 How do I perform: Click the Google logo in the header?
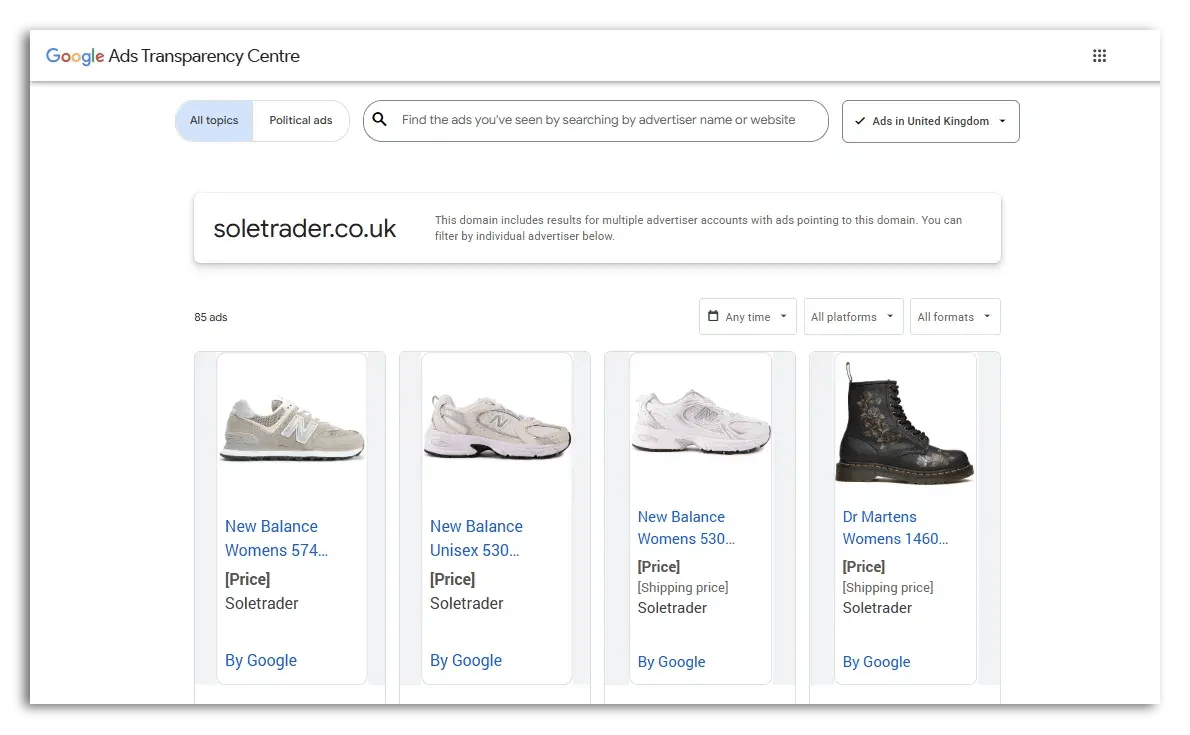tap(74, 56)
